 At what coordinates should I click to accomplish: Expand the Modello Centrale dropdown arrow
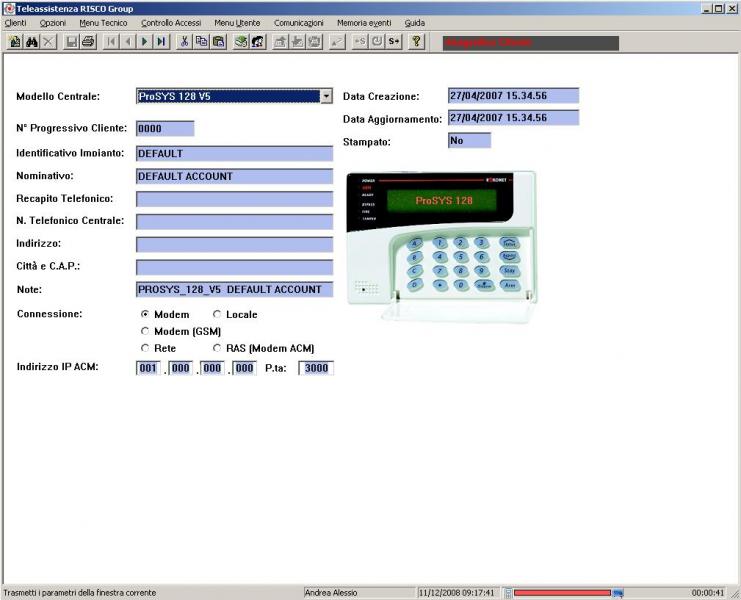(x=326, y=96)
